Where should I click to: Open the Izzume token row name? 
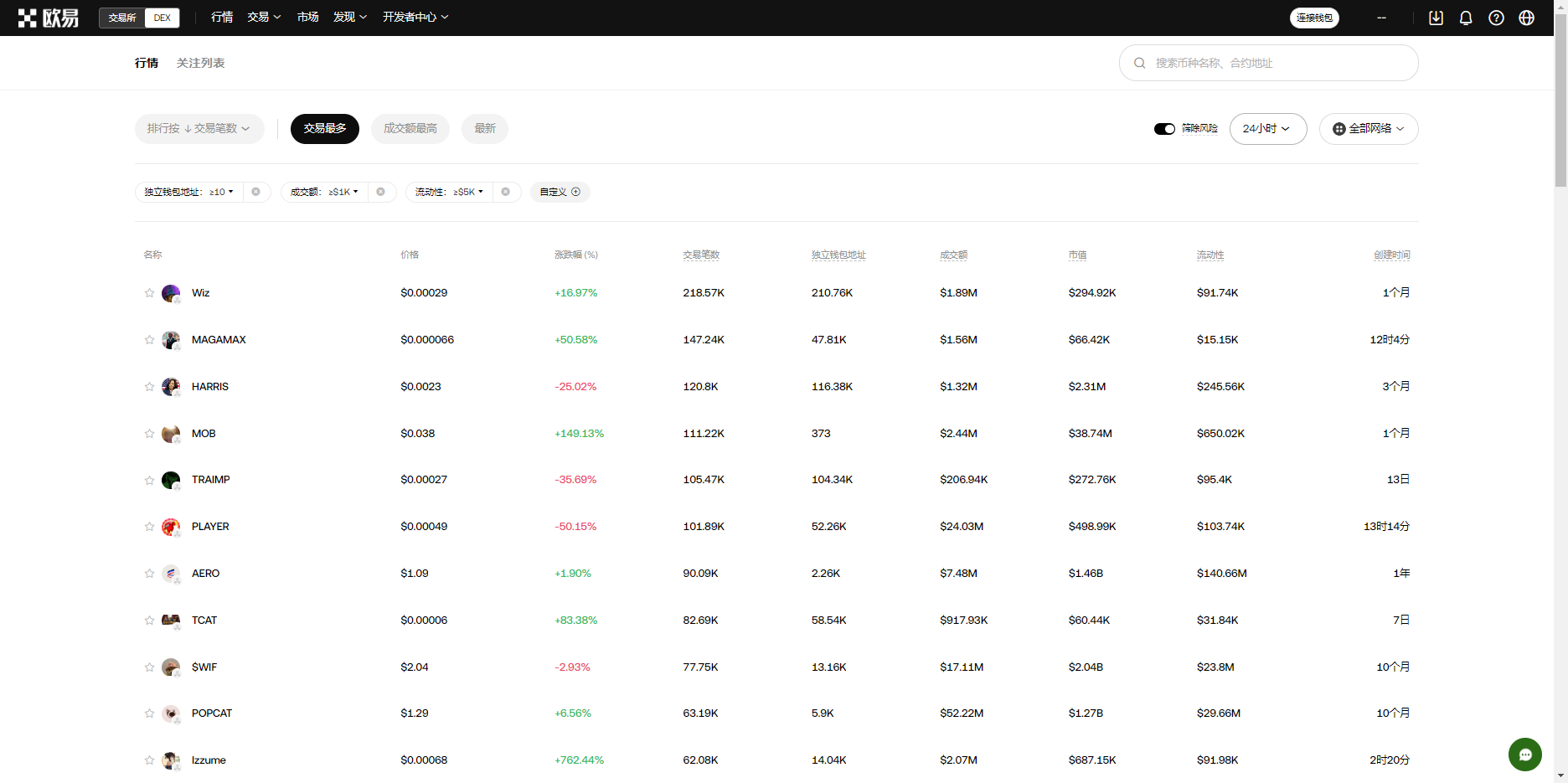click(x=209, y=760)
